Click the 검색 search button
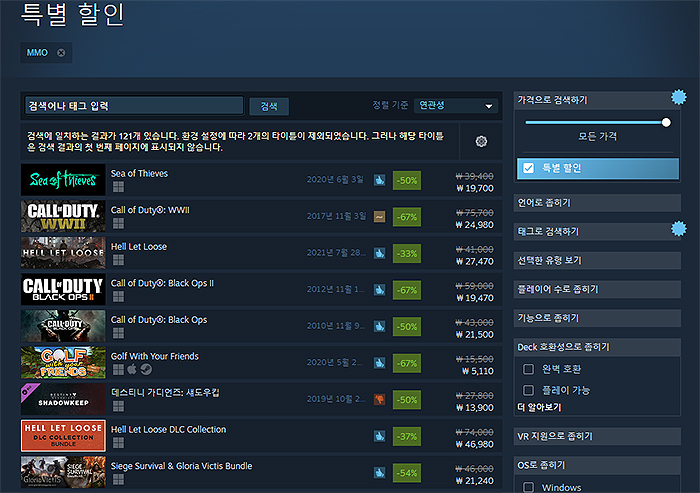 pos(269,106)
